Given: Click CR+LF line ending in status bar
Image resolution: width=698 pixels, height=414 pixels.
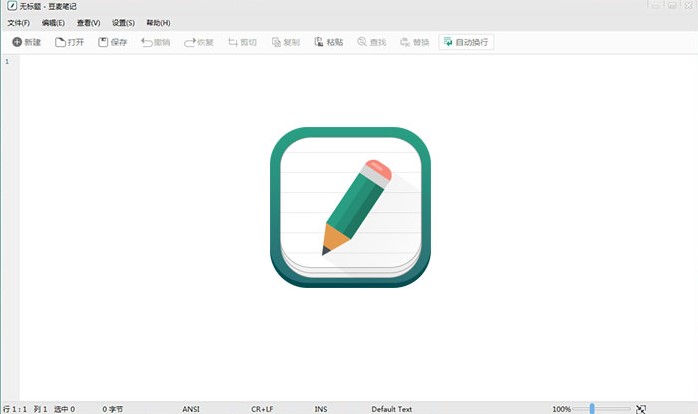Looking at the screenshot, I should point(262,409).
